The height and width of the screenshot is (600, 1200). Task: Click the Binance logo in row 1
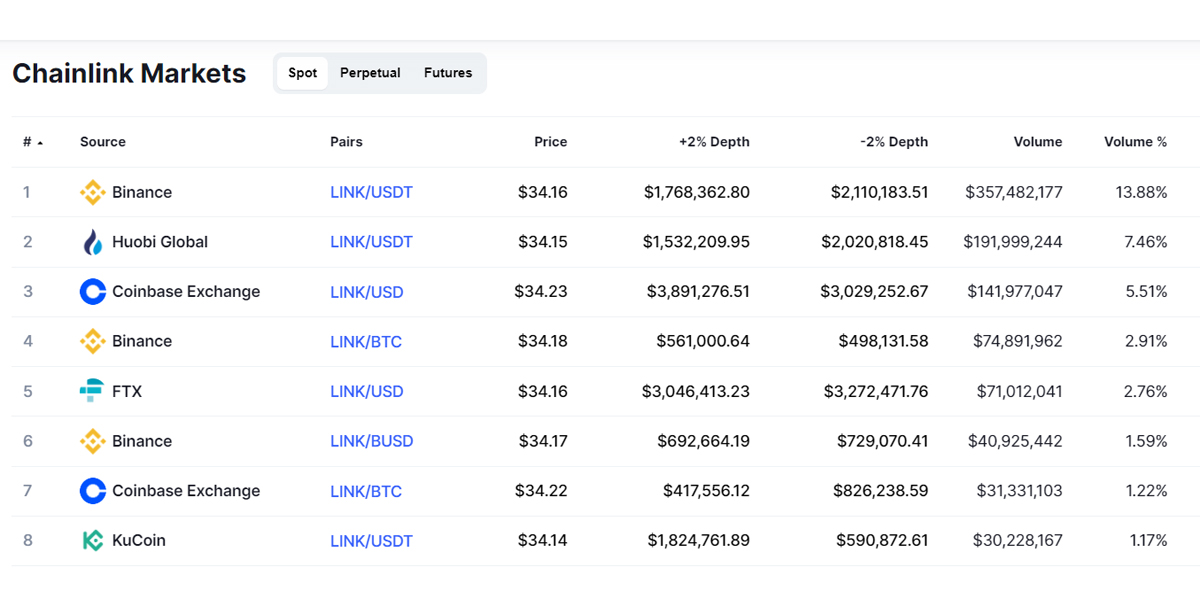tap(92, 192)
